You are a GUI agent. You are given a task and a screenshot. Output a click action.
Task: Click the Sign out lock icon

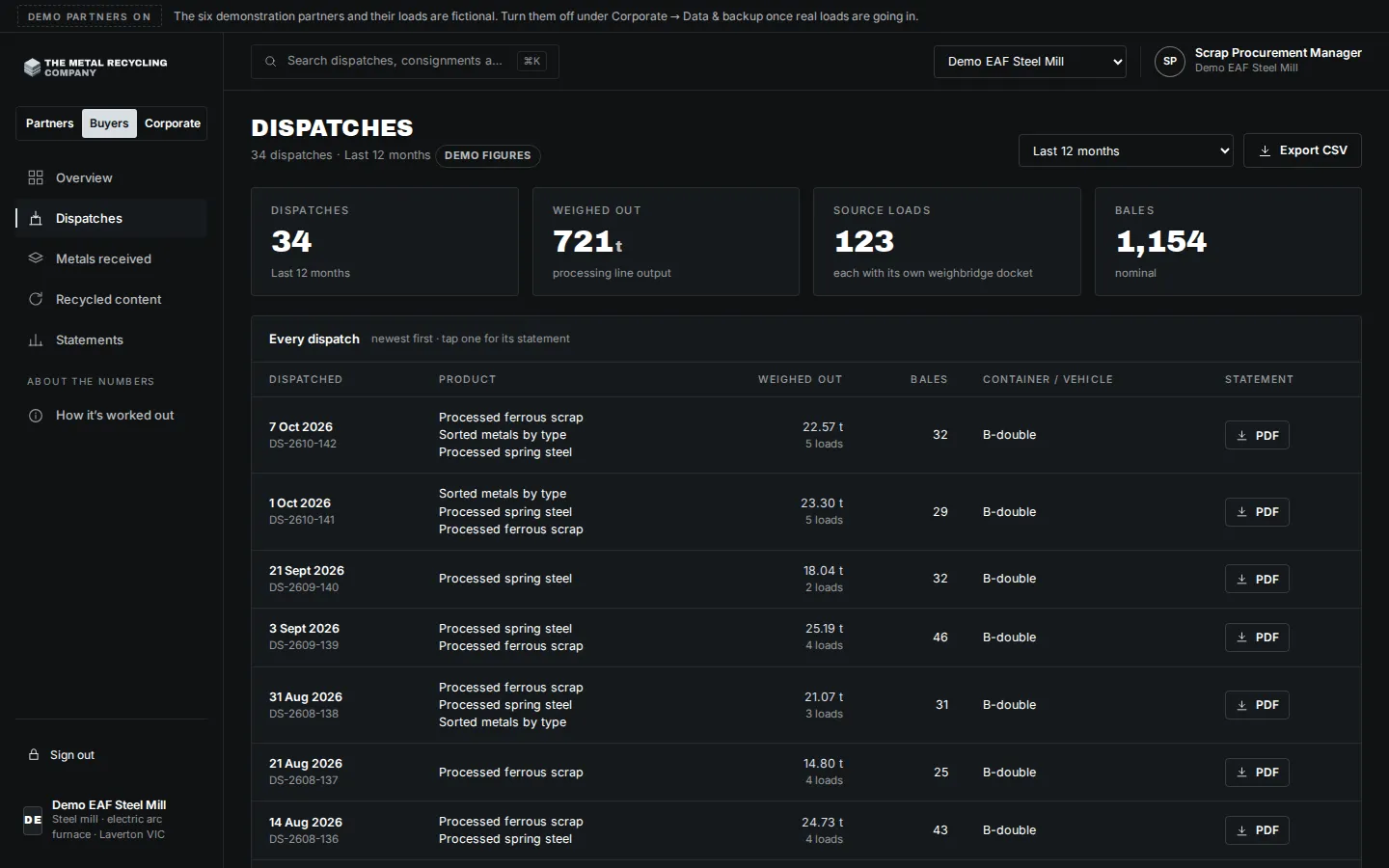click(x=34, y=755)
